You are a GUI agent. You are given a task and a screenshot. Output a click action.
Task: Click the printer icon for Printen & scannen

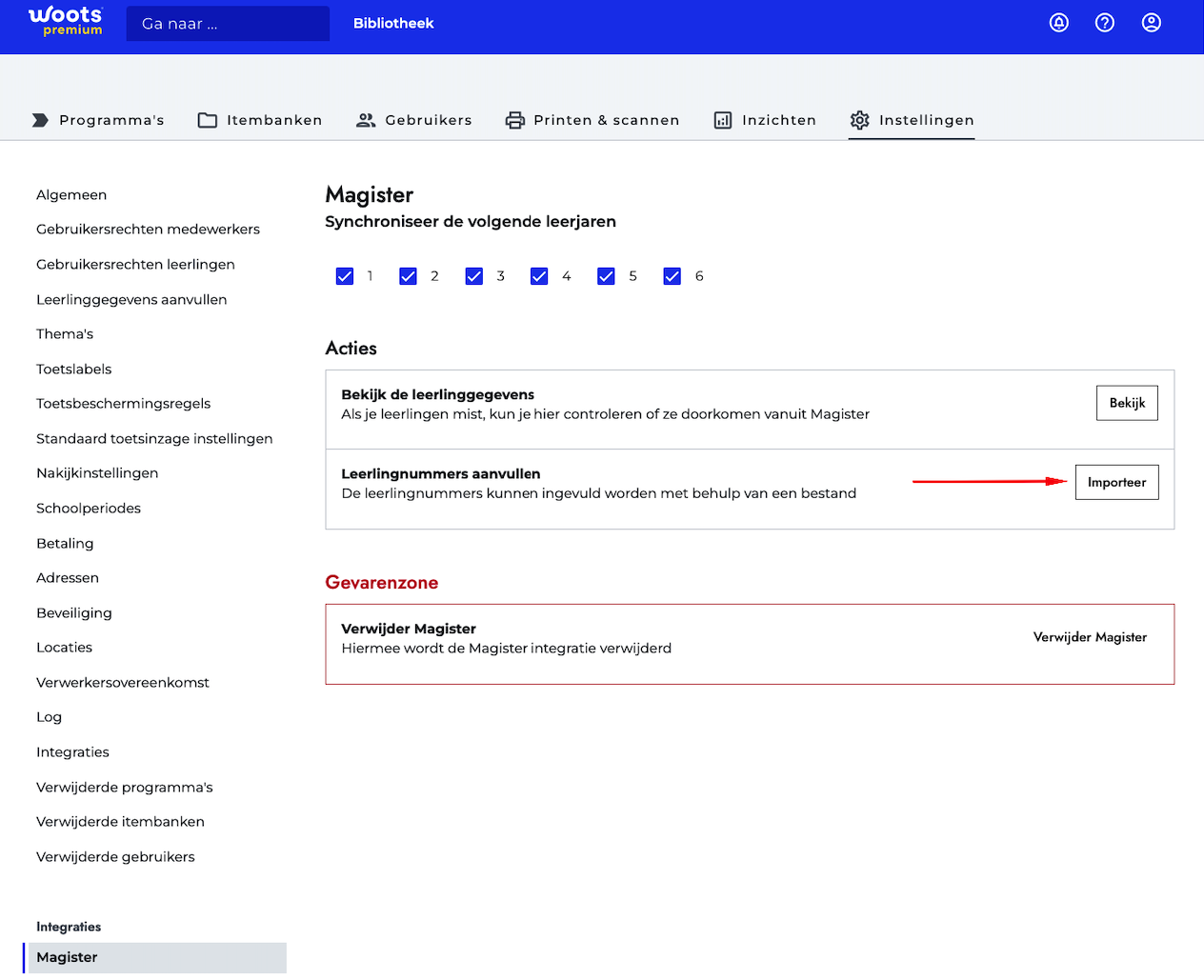tap(515, 120)
